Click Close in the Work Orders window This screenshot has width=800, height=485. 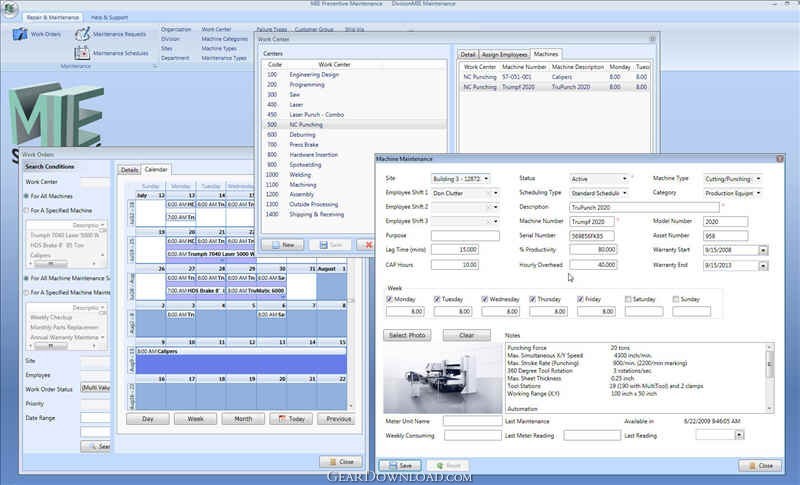pos(341,462)
